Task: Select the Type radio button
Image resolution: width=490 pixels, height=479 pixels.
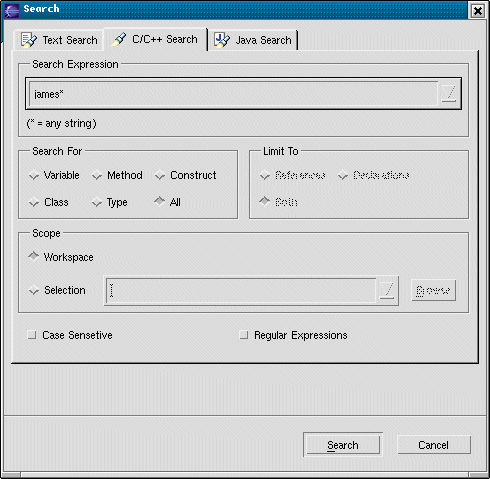Action: point(97,202)
